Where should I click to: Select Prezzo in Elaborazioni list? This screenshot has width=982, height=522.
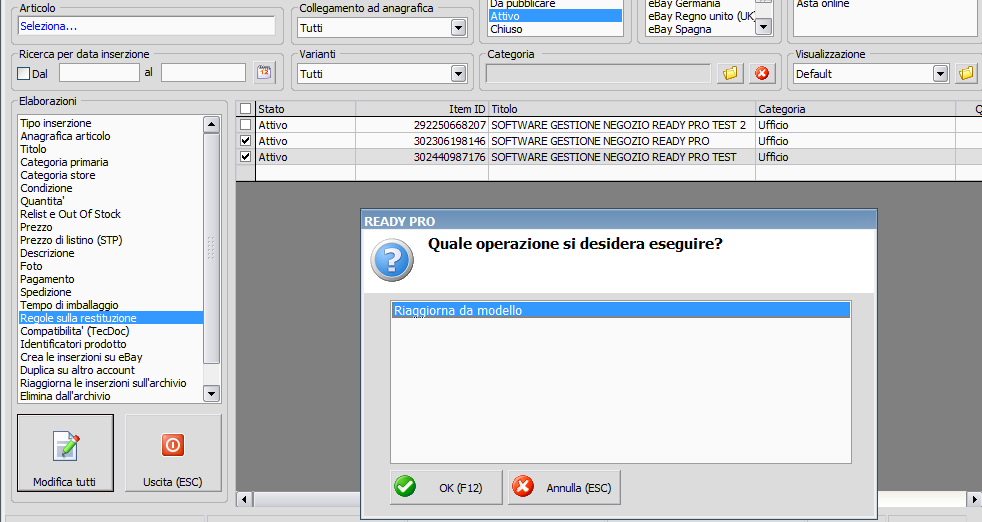(36, 227)
